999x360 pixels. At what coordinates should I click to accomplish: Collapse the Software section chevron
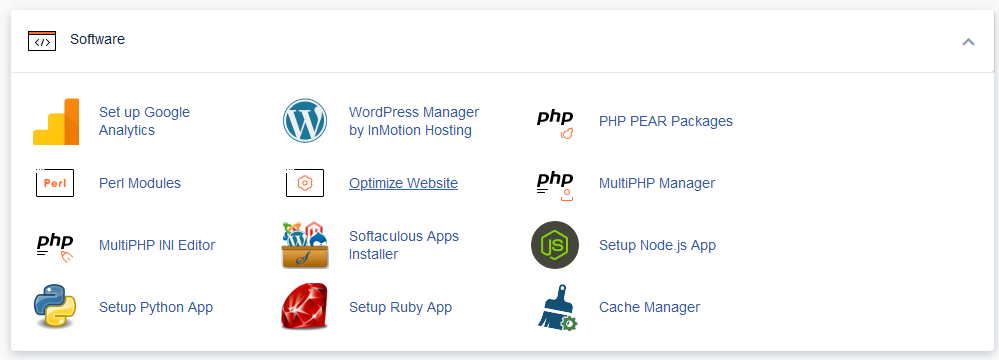[x=968, y=42]
